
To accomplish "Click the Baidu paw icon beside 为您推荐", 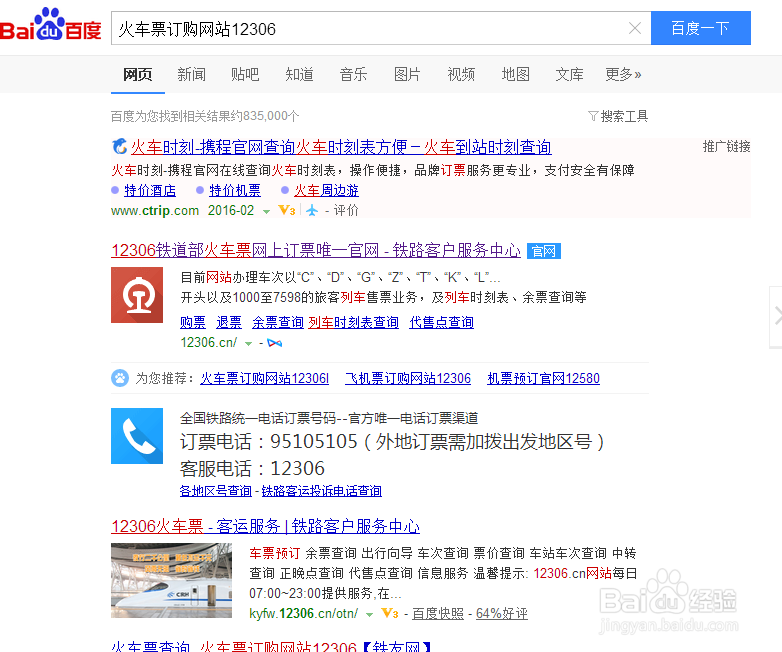I will [120, 378].
